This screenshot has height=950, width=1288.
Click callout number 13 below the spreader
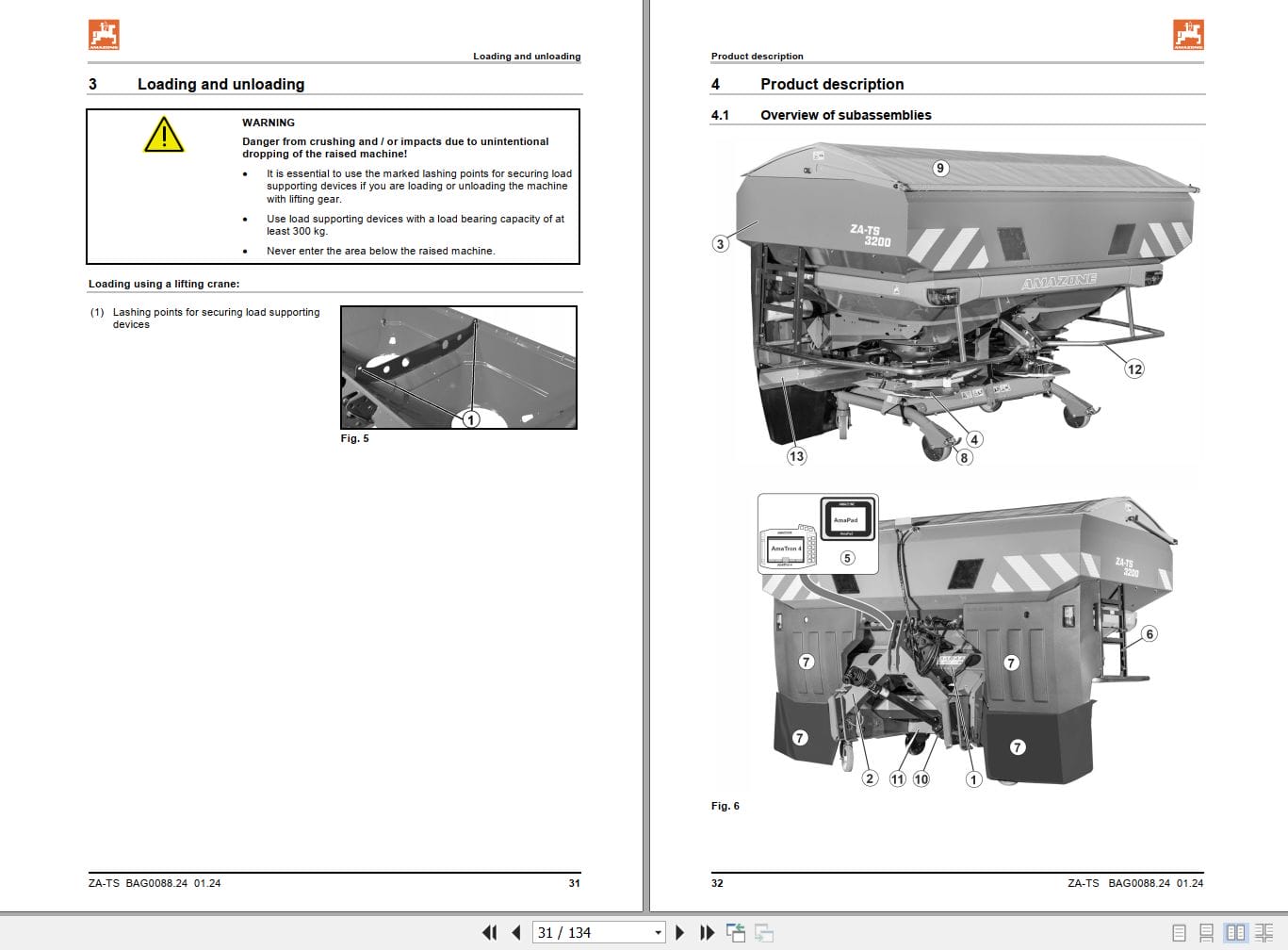coord(796,456)
